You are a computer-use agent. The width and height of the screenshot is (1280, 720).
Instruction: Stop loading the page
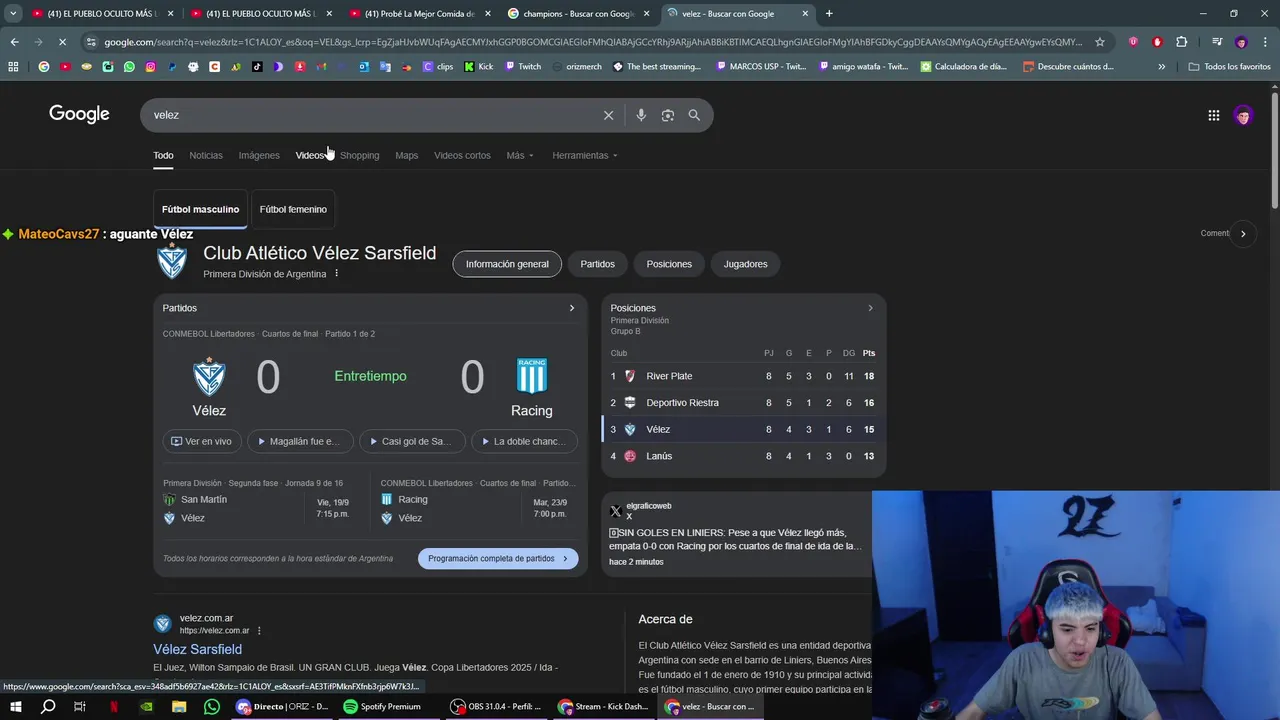62,42
